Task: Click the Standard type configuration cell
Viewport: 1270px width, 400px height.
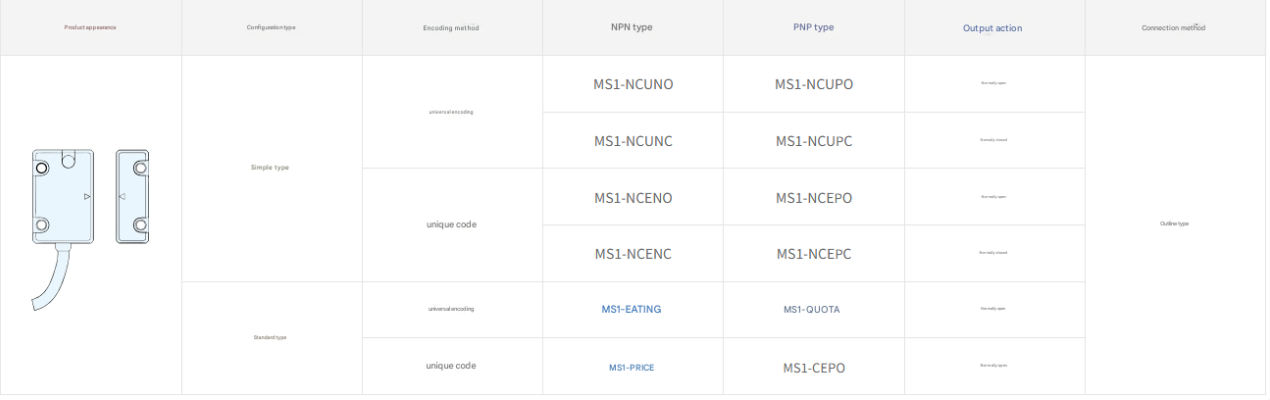Action: [270, 338]
